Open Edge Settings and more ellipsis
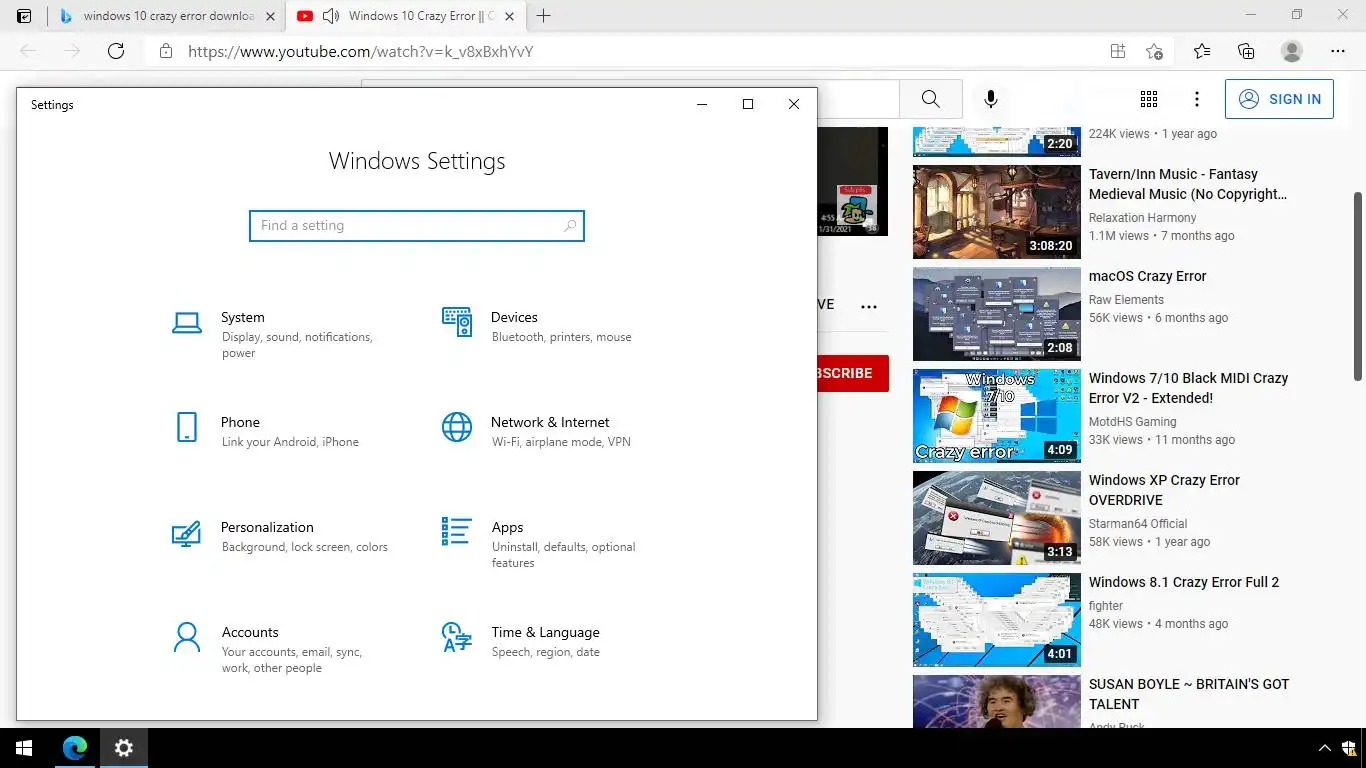The height and width of the screenshot is (768, 1366). click(1338, 51)
